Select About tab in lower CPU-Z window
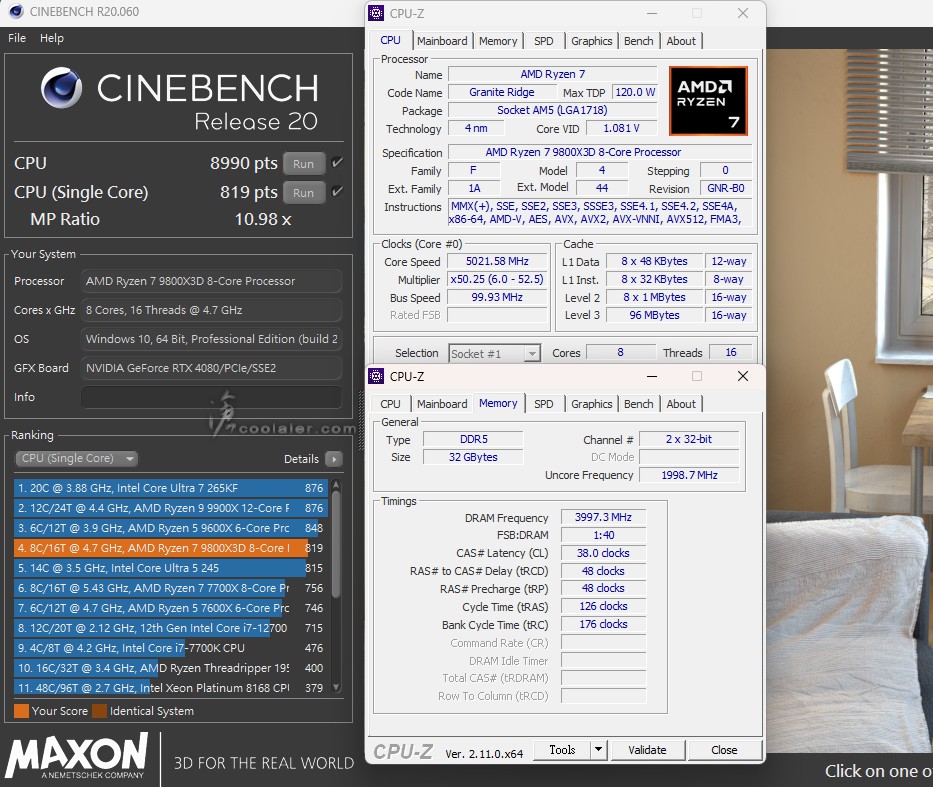Image resolution: width=933 pixels, height=787 pixels. [x=681, y=404]
